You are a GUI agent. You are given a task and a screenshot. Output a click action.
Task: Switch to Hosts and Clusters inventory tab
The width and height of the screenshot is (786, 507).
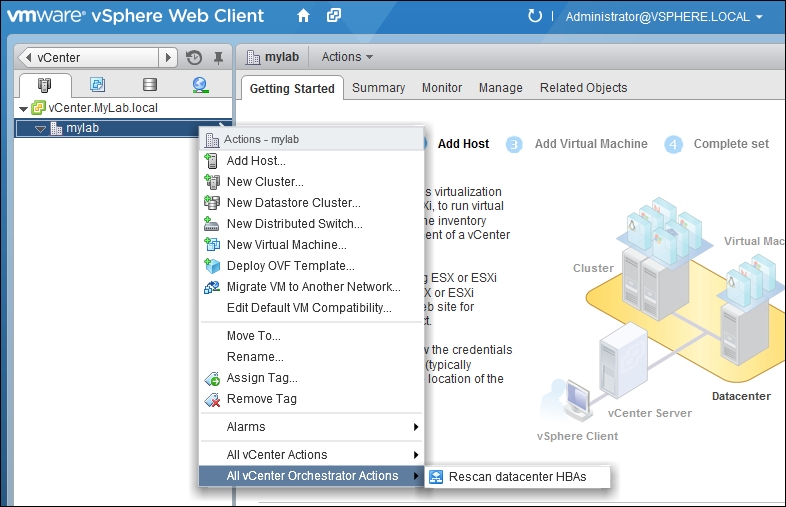[x=45, y=85]
